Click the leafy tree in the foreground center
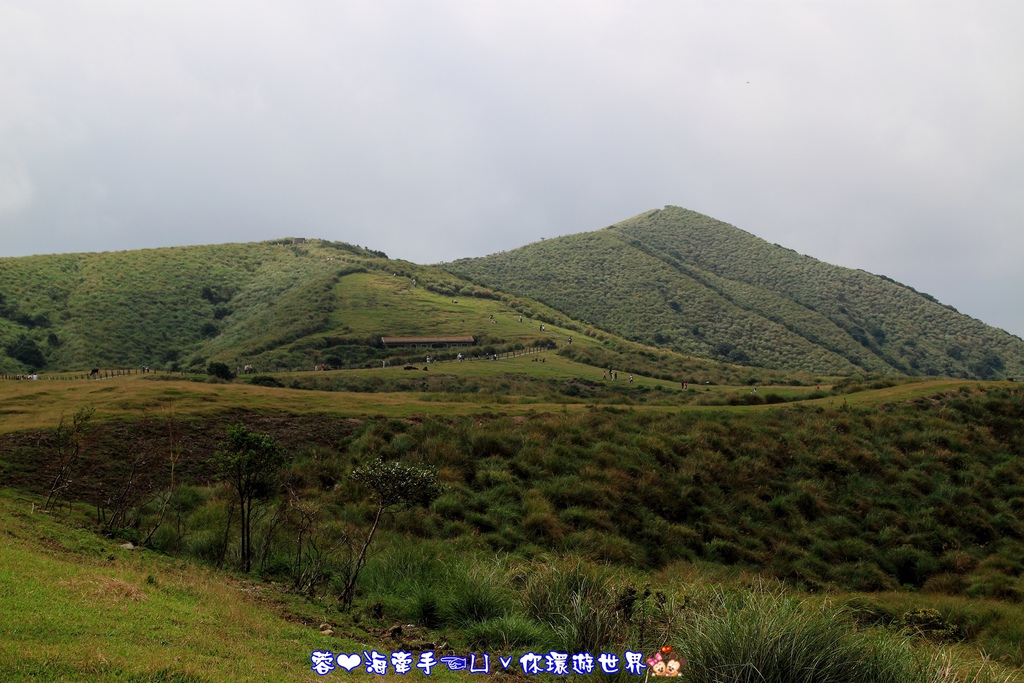 (393, 484)
